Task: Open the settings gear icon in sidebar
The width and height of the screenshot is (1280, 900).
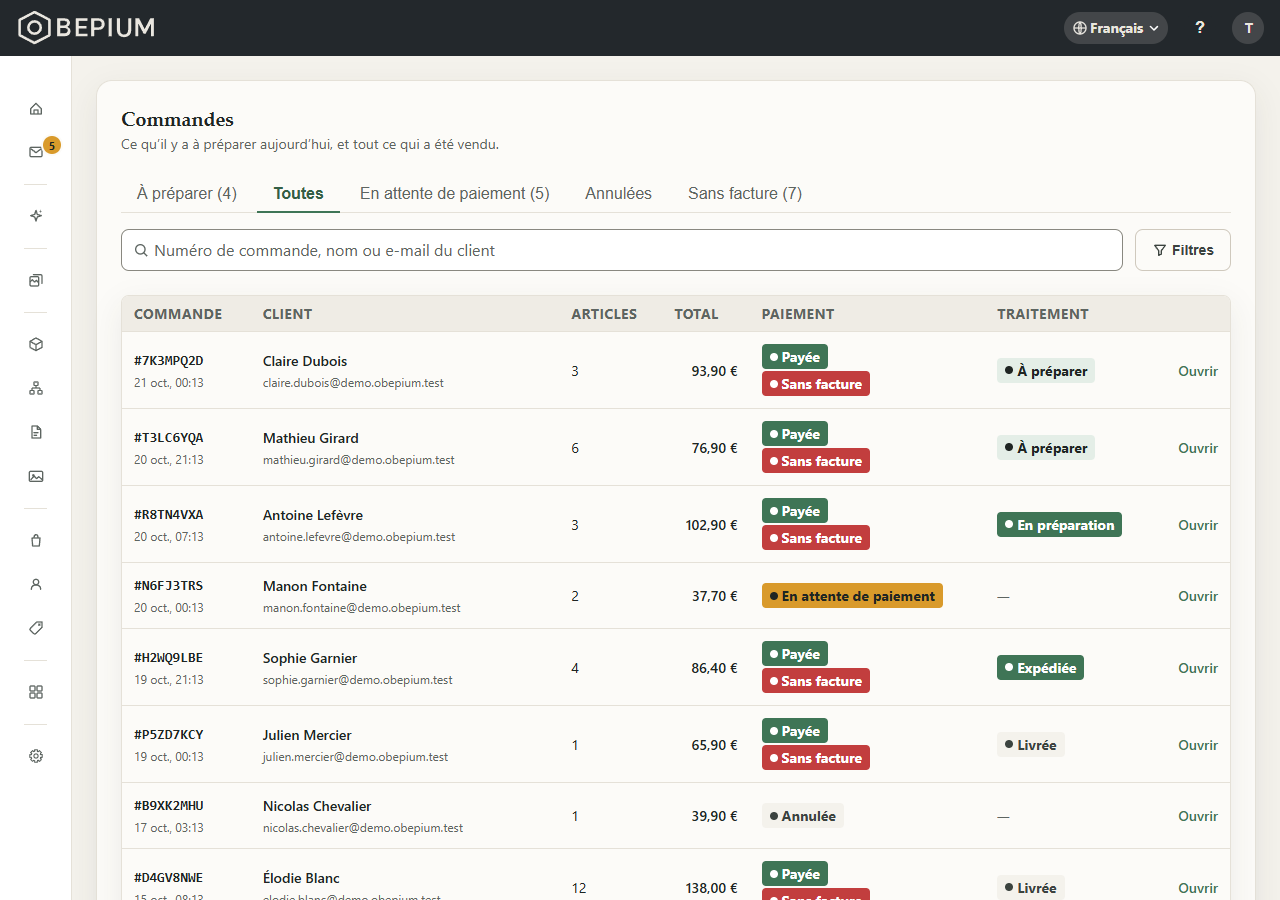Action: (36, 756)
